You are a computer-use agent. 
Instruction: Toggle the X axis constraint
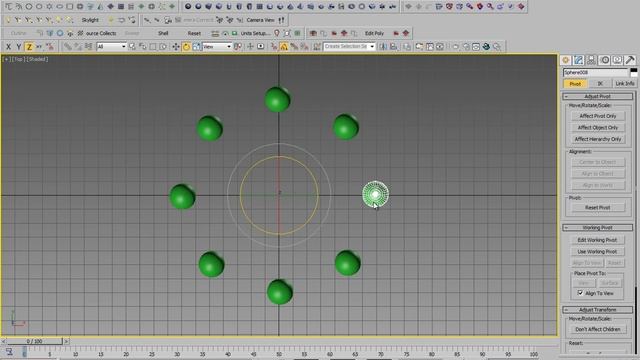(x=8, y=47)
